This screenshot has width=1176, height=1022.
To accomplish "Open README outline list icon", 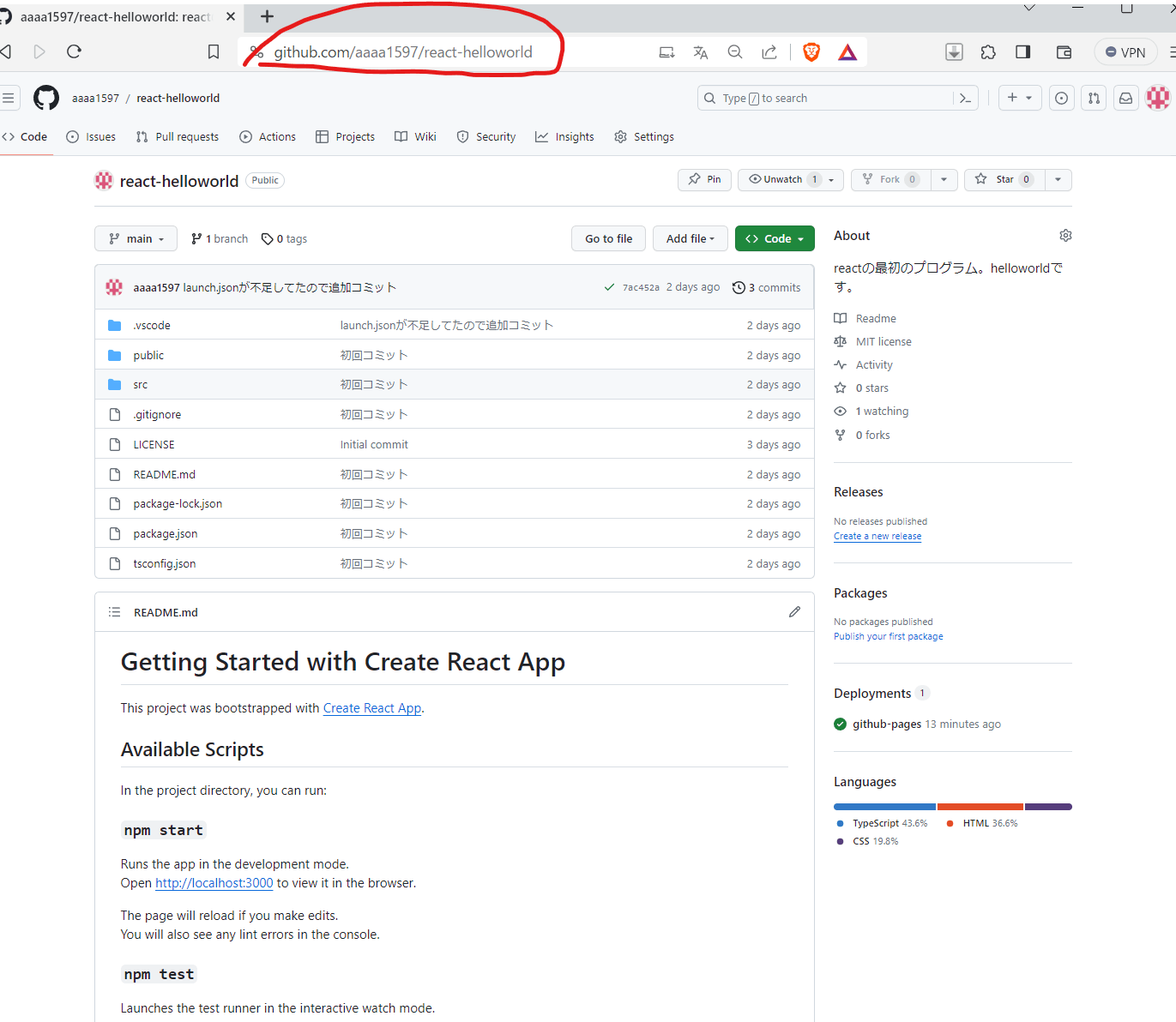I will pyautogui.click(x=114, y=612).
